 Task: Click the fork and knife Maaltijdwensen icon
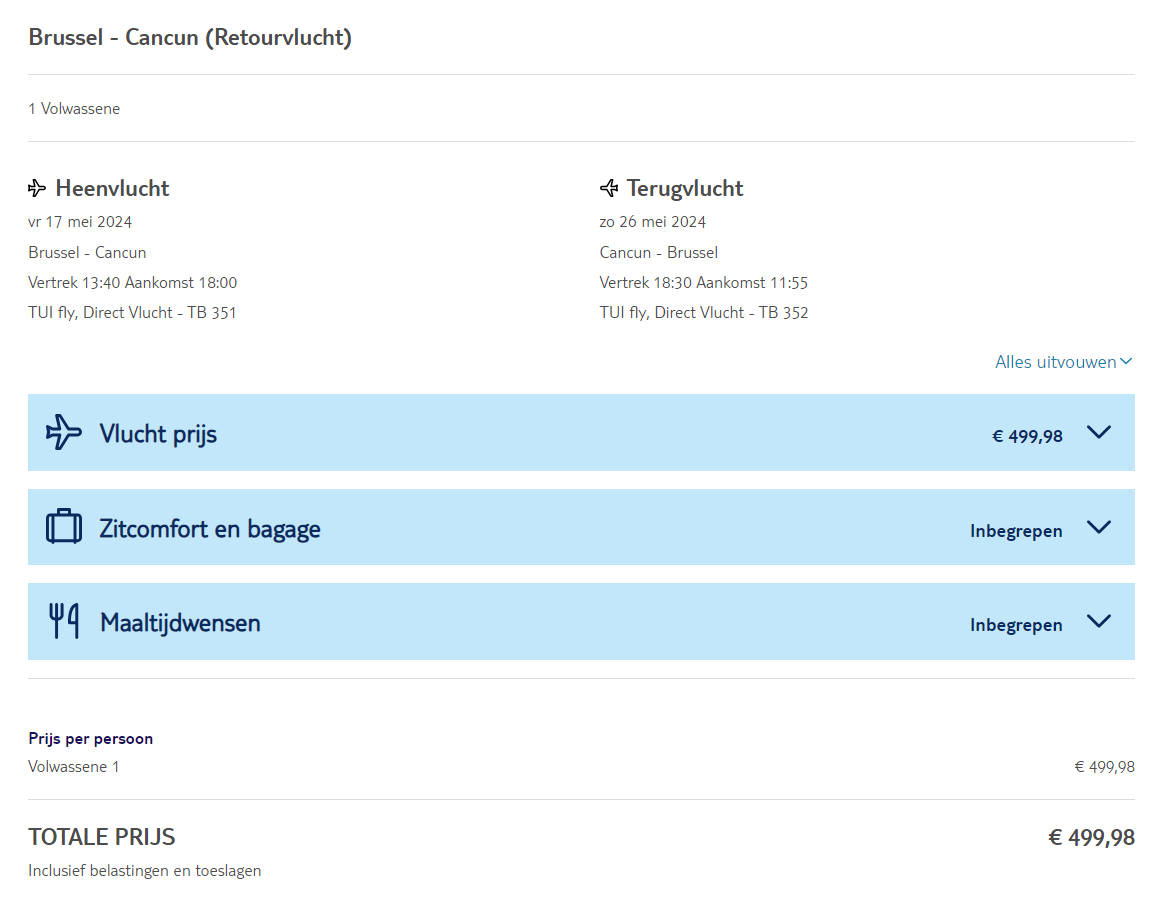[64, 621]
